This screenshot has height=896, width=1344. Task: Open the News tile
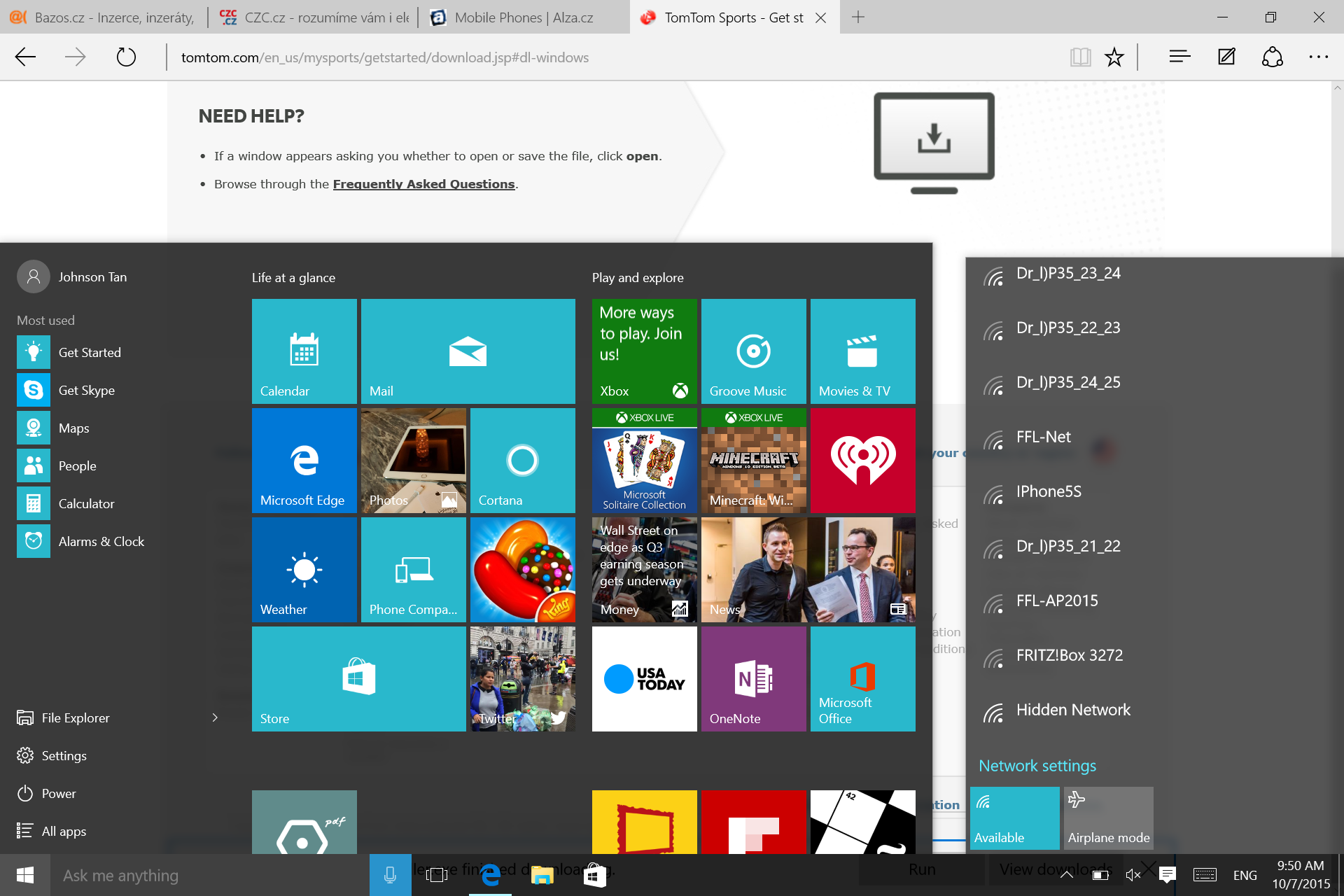(808, 569)
